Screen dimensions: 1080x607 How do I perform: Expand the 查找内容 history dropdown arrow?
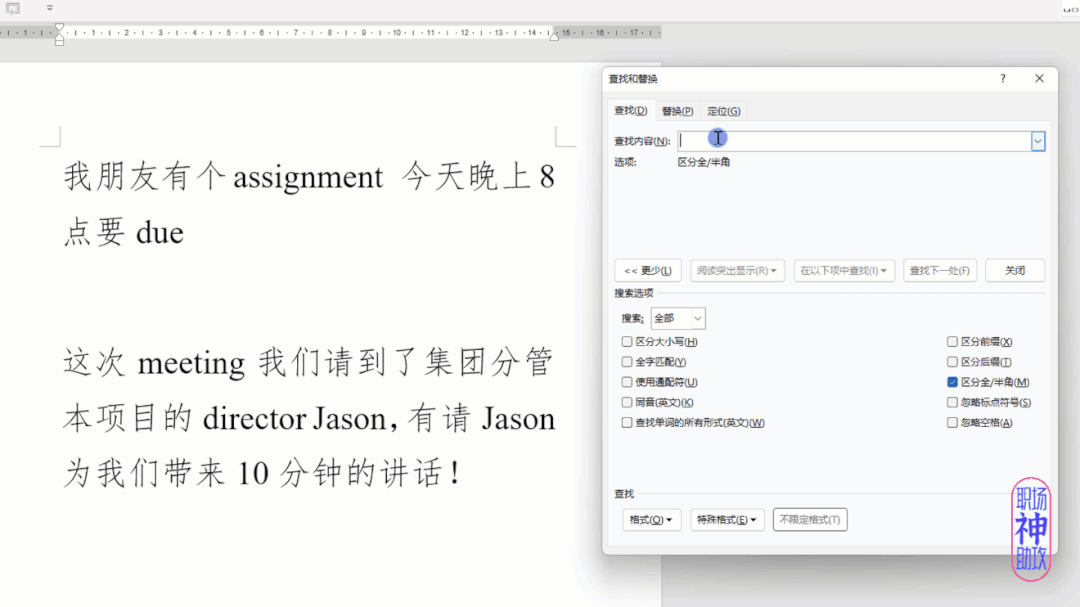1037,141
